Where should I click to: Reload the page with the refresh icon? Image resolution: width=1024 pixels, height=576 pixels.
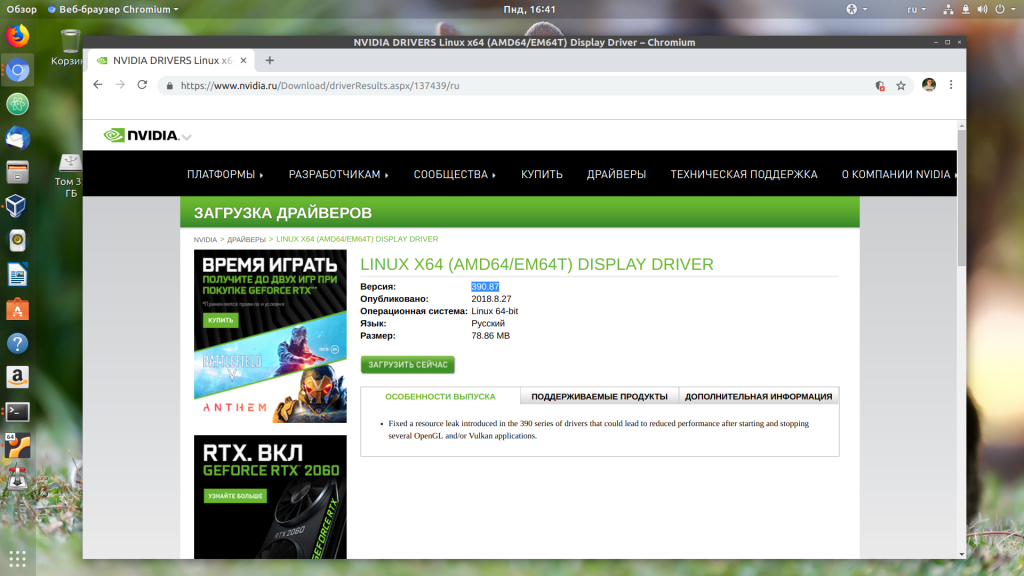142,85
